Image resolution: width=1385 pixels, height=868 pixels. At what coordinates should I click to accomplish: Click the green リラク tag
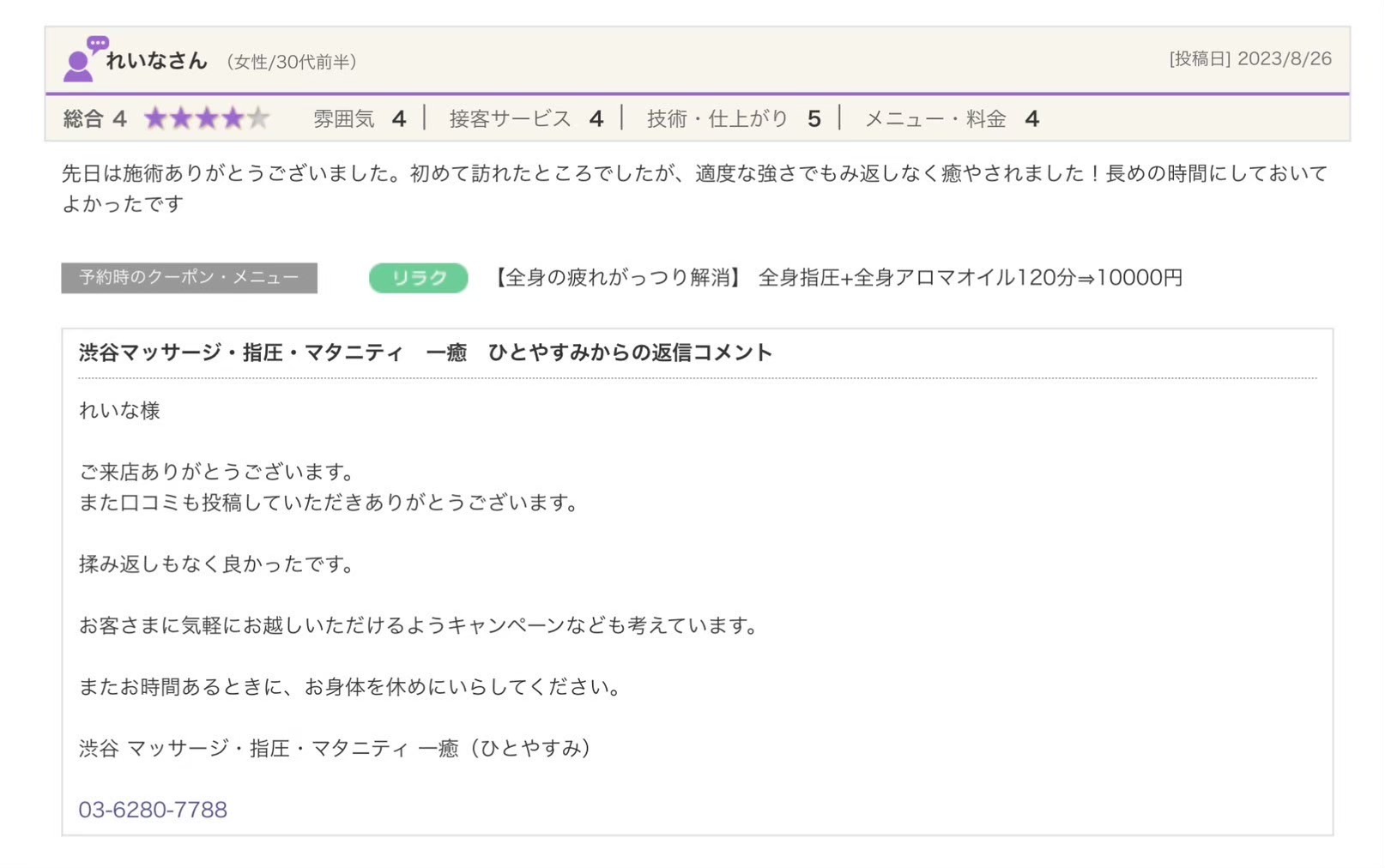419,278
